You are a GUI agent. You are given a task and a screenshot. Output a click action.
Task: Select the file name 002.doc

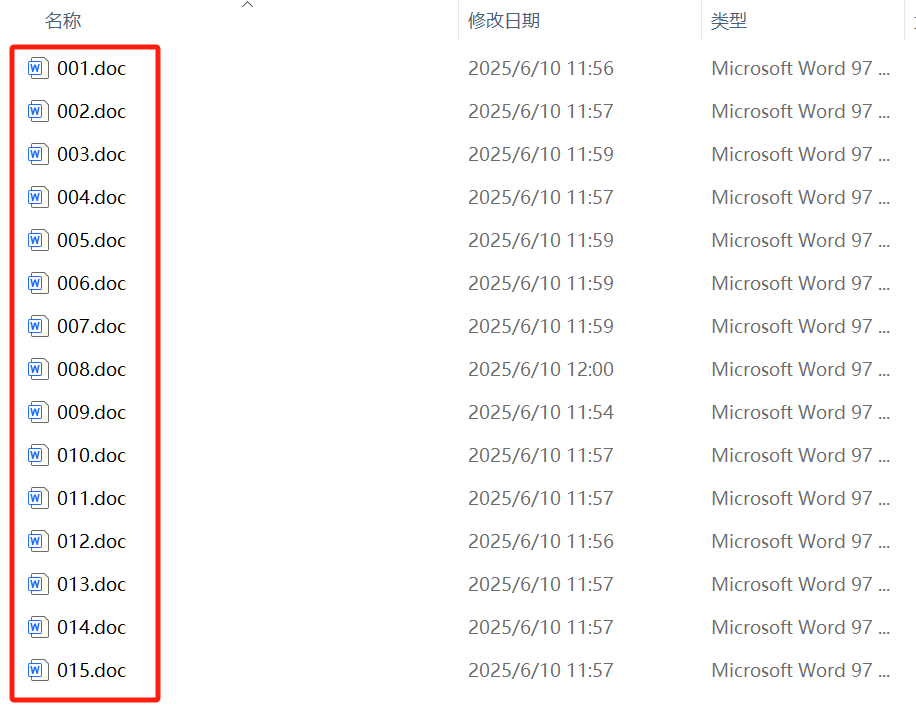pos(92,111)
